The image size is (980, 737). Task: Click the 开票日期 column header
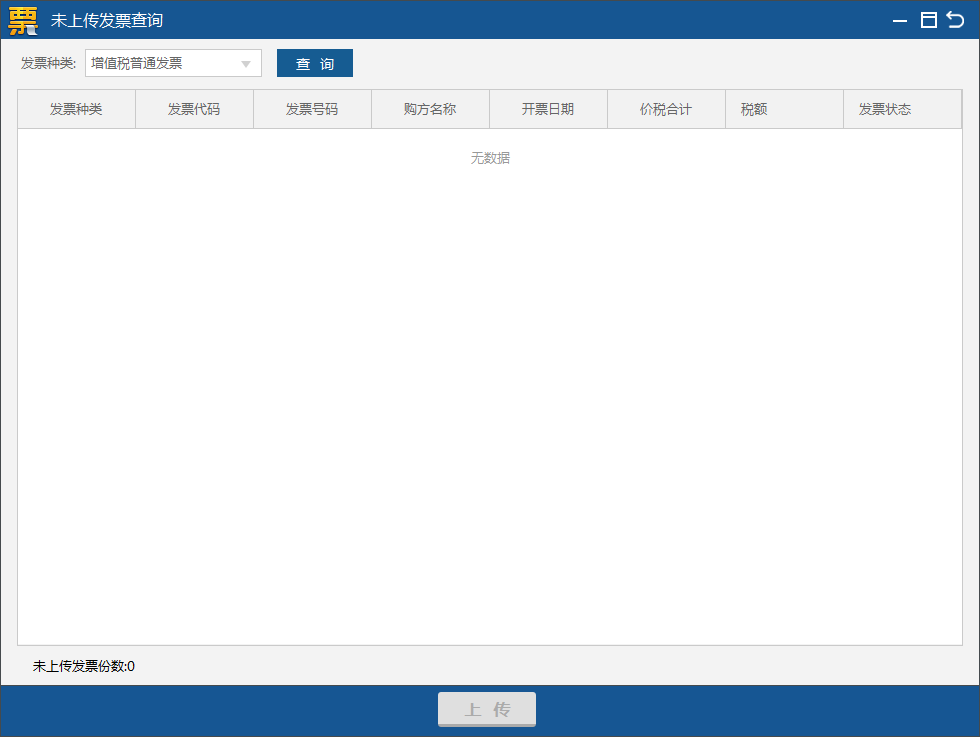click(x=549, y=109)
